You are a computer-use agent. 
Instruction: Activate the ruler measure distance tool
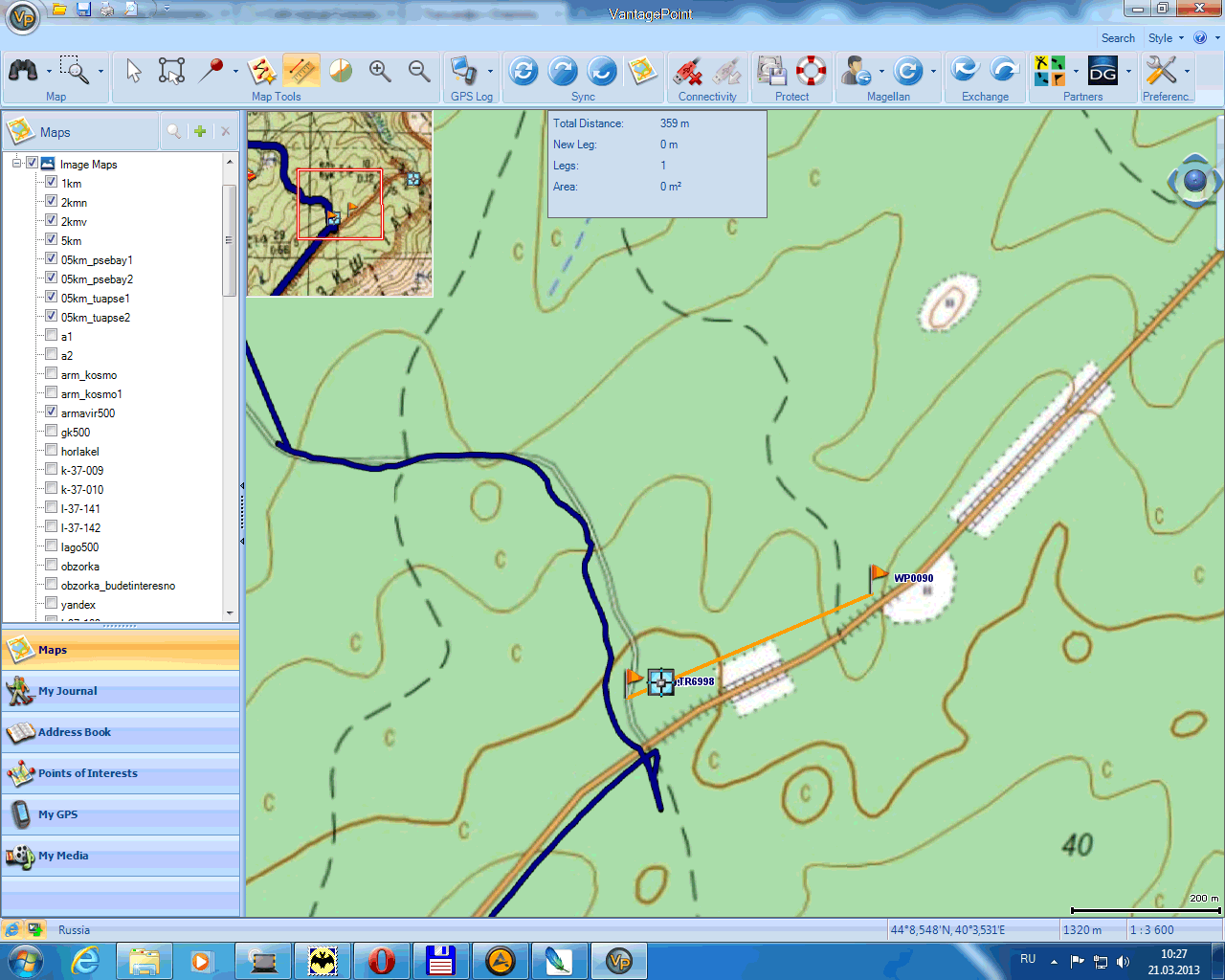click(x=301, y=71)
